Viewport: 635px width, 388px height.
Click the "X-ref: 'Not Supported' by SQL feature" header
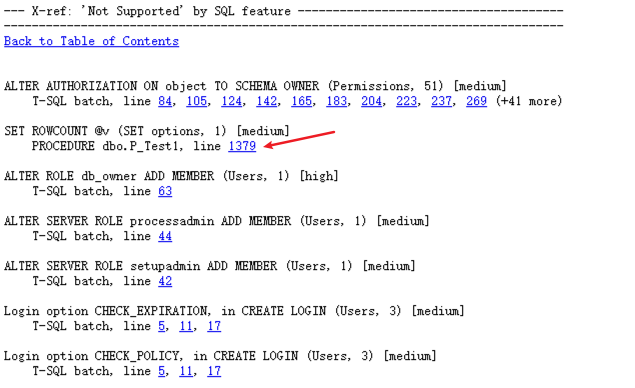click(x=161, y=11)
